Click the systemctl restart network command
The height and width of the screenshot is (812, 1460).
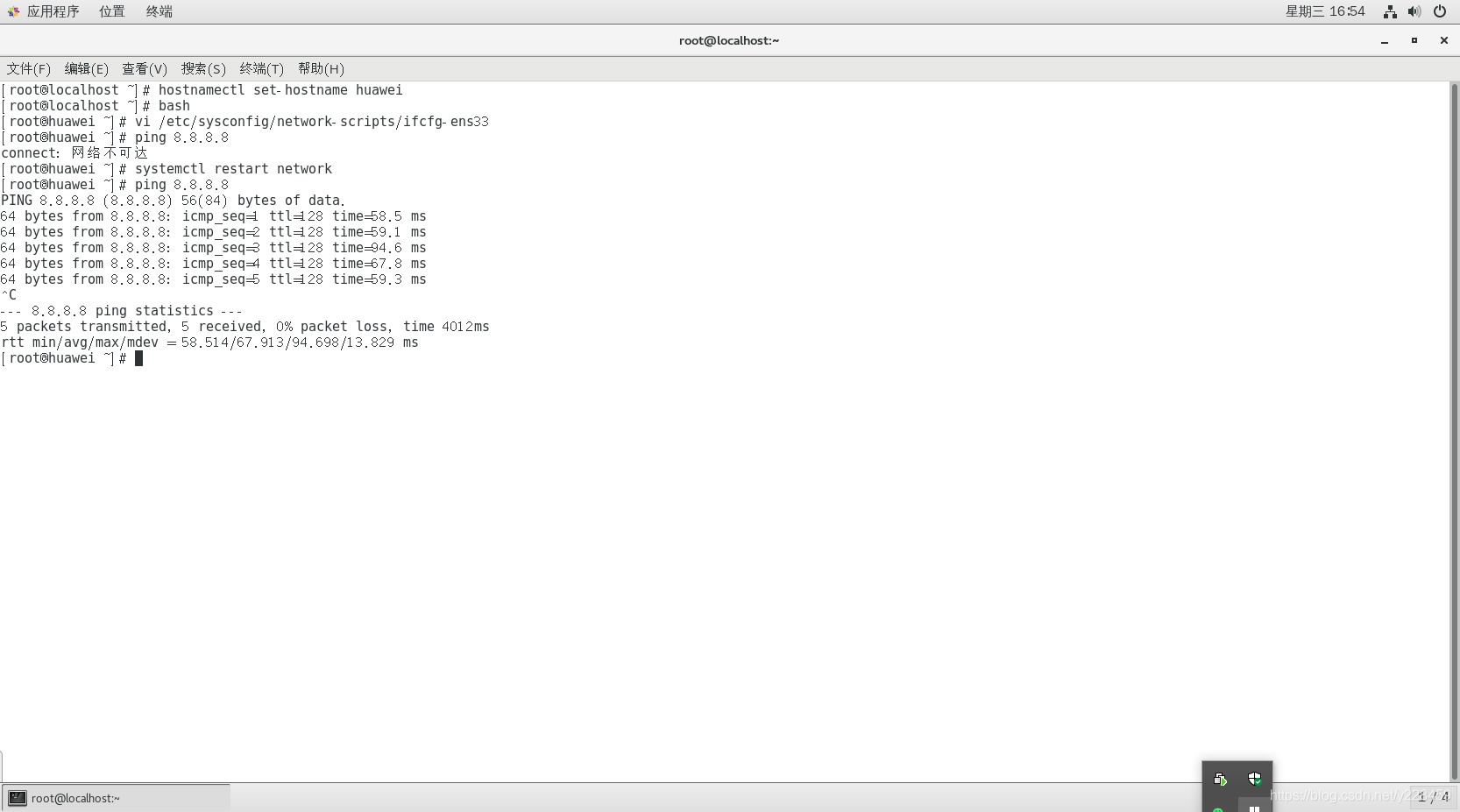(233, 169)
